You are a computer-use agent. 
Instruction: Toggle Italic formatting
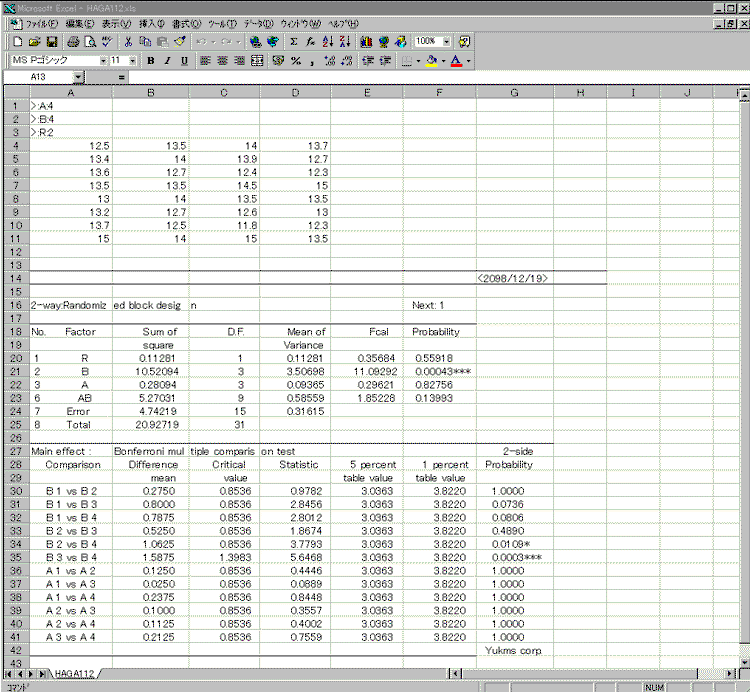tap(167, 60)
